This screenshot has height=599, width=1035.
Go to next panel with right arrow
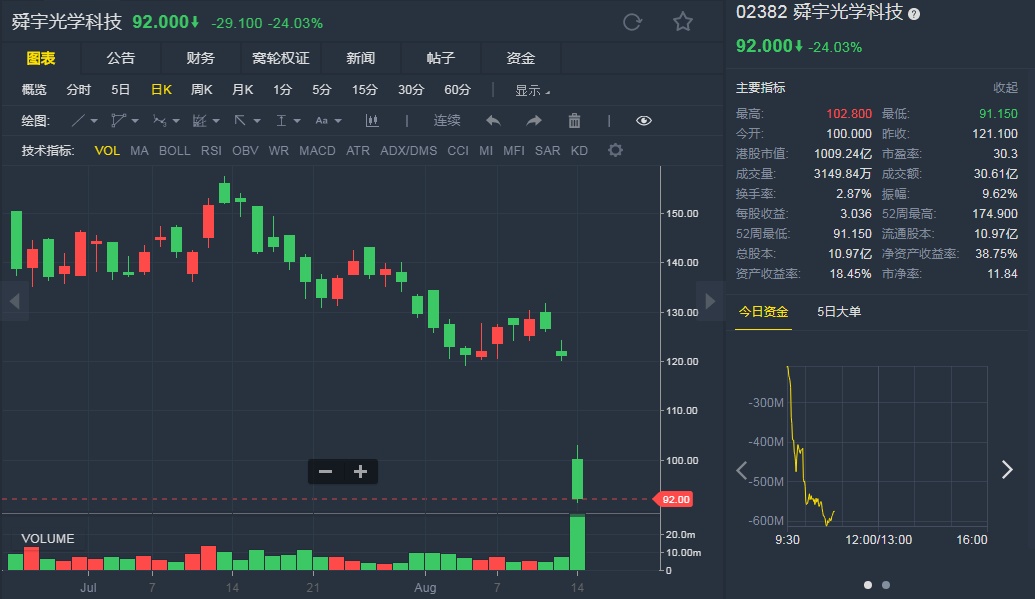(x=1007, y=470)
